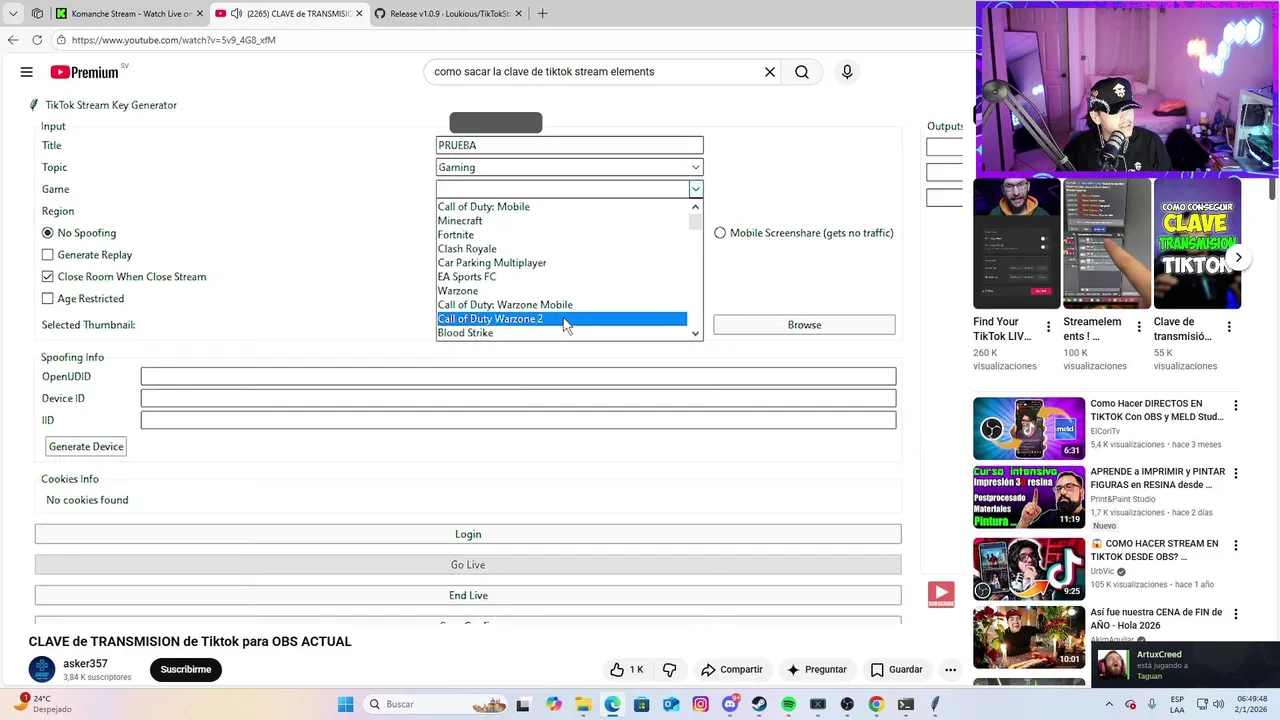Open the Topic dropdown showing Gaming
The height and width of the screenshot is (720, 1280).
pyautogui.click(x=570, y=167)
